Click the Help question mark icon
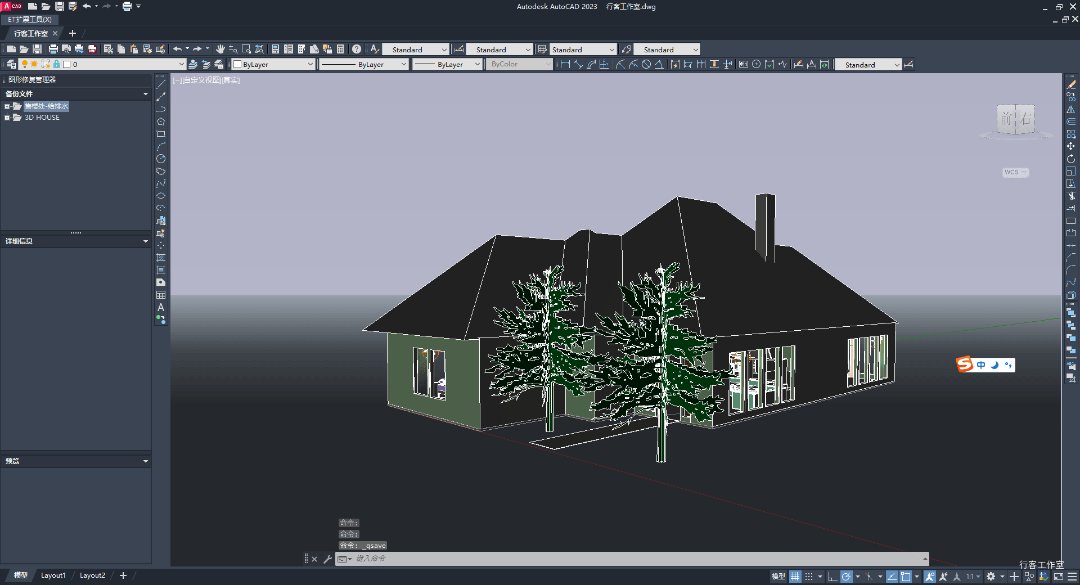Viewport: 1080px width, 585px height. 356,49
